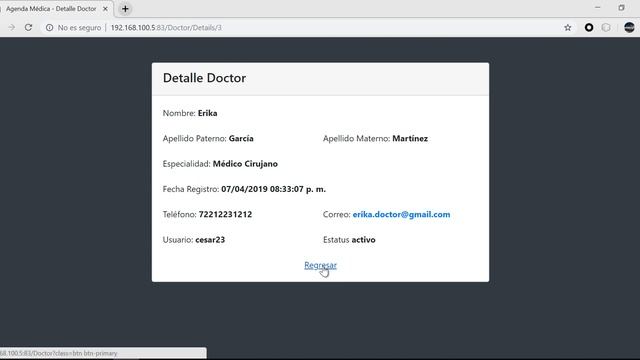Click the address bar URL

click(x=166, y=28)
